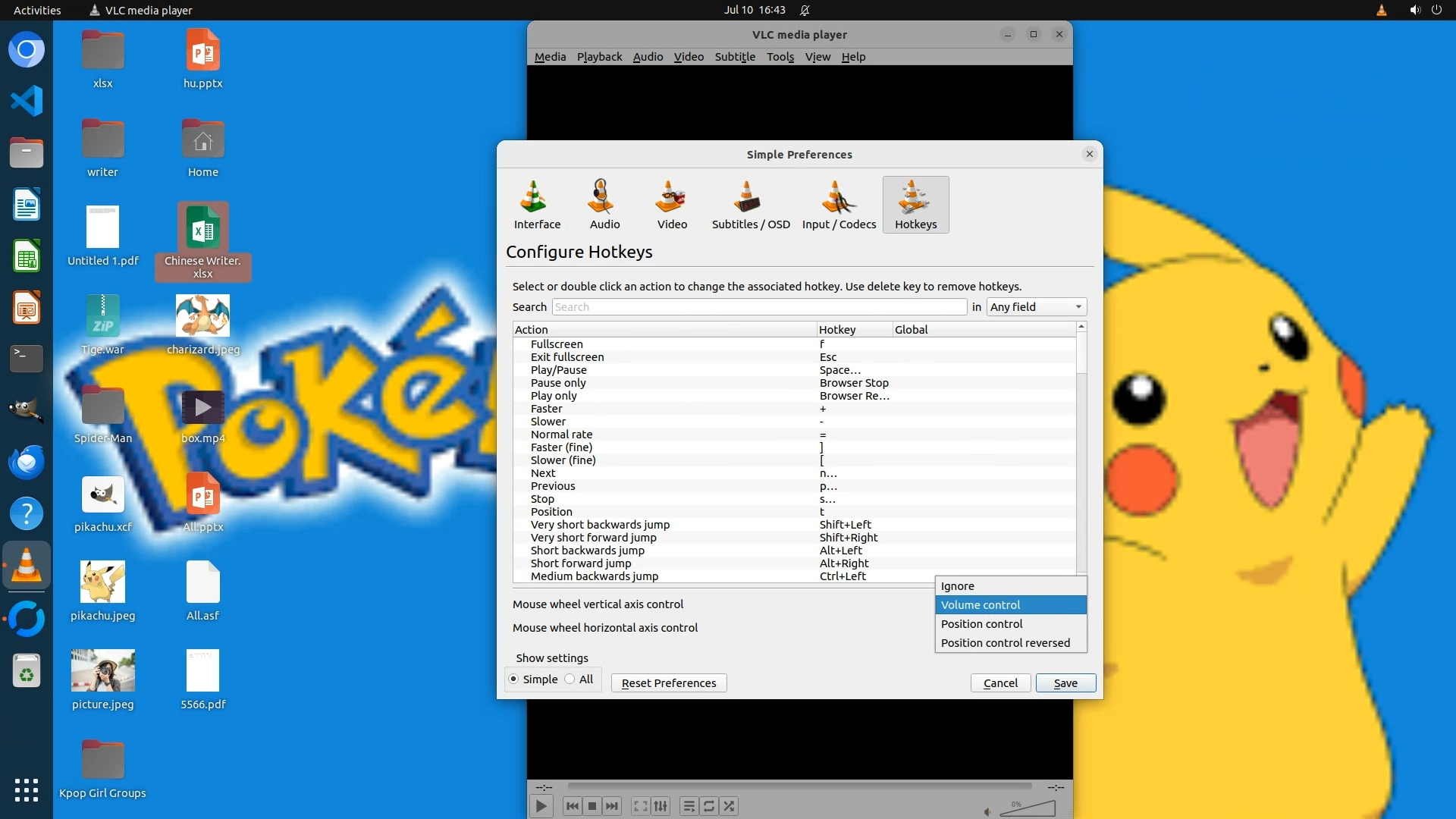Open the Video preferences category
The image size is (1456, 819).
click(x=672, y=205)
